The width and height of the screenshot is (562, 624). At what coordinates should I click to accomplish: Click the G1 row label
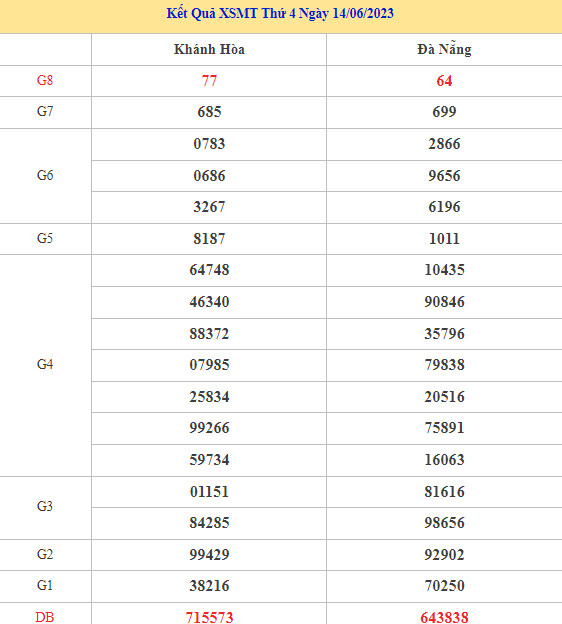(x=45, y=585)
